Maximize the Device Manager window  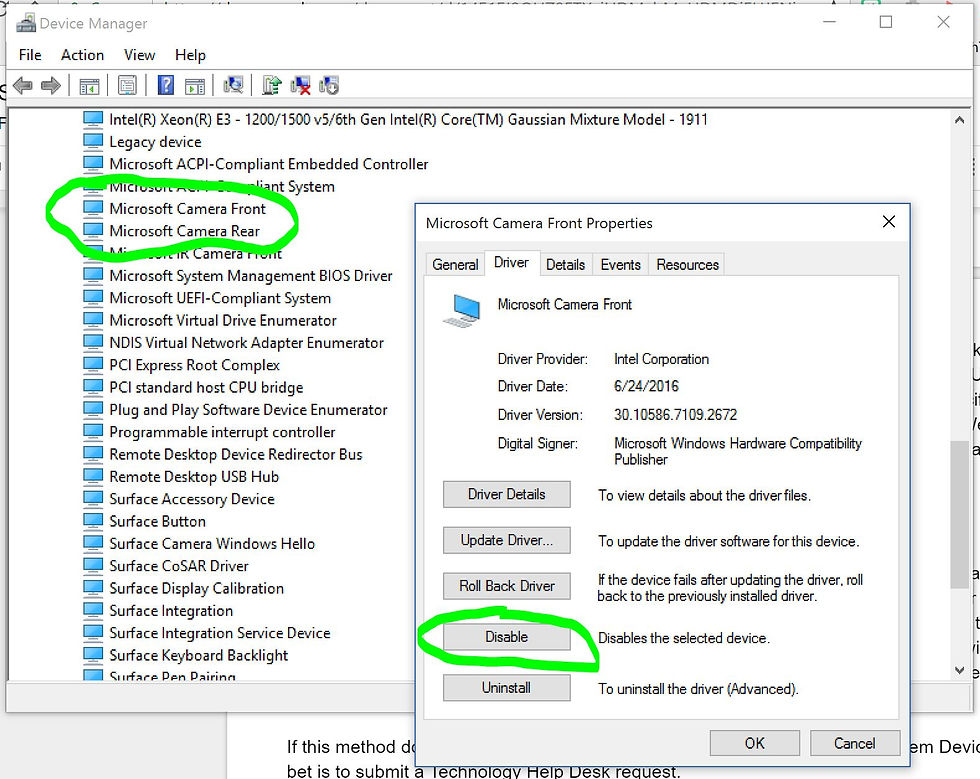click(x=886, y=23)
